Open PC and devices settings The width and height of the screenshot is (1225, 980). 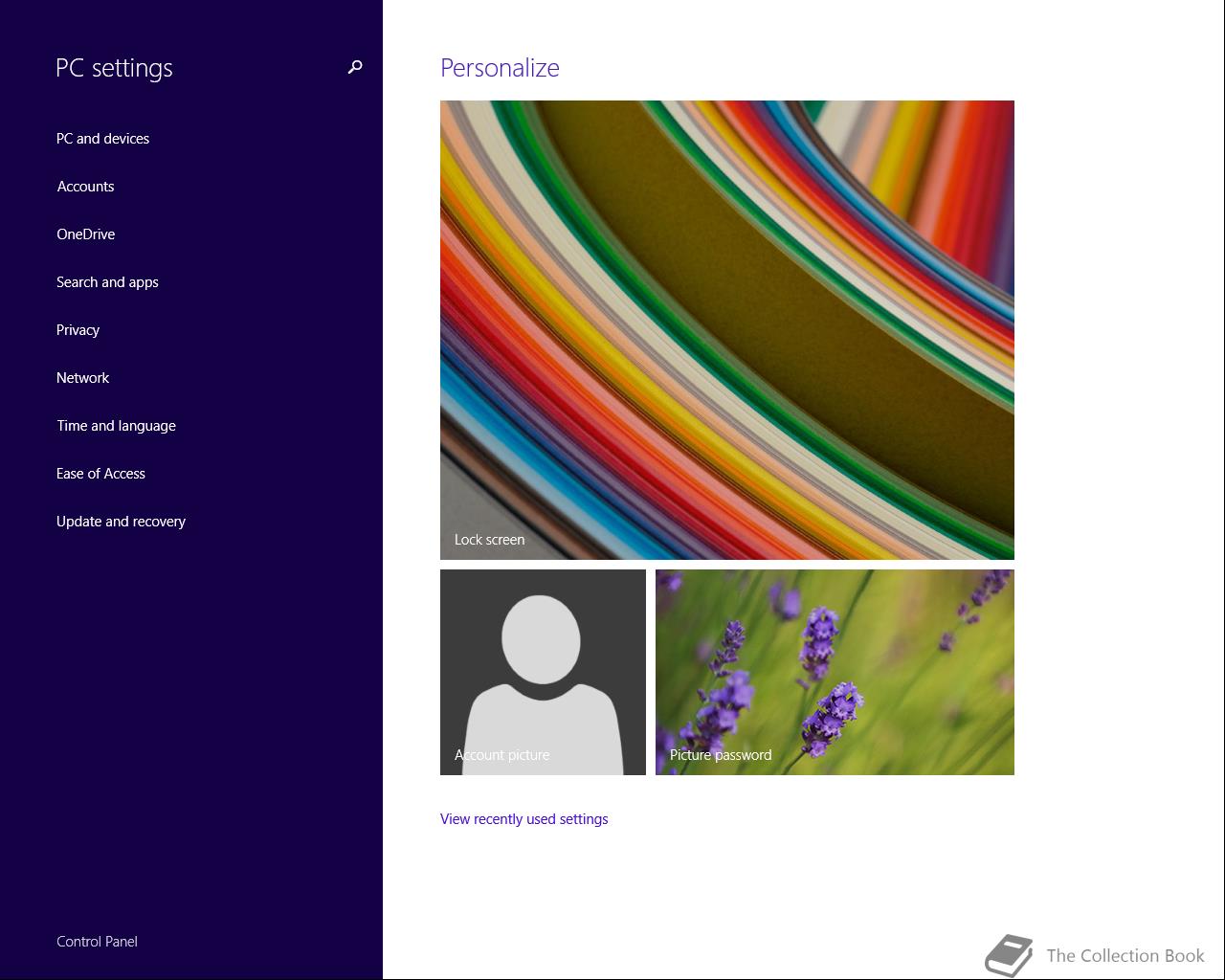[102, 139]
